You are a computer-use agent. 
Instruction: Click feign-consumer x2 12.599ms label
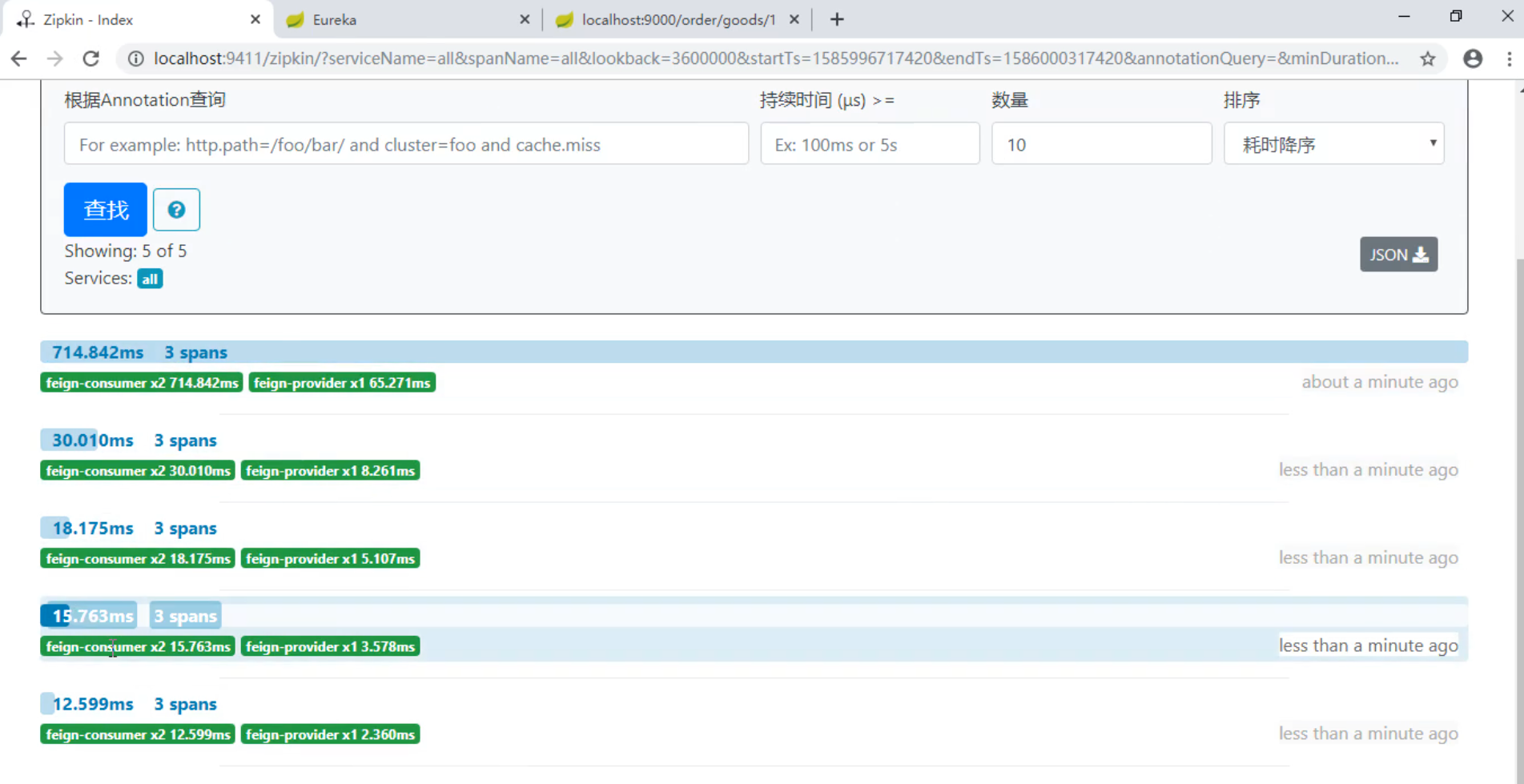[x=138, y=734]
